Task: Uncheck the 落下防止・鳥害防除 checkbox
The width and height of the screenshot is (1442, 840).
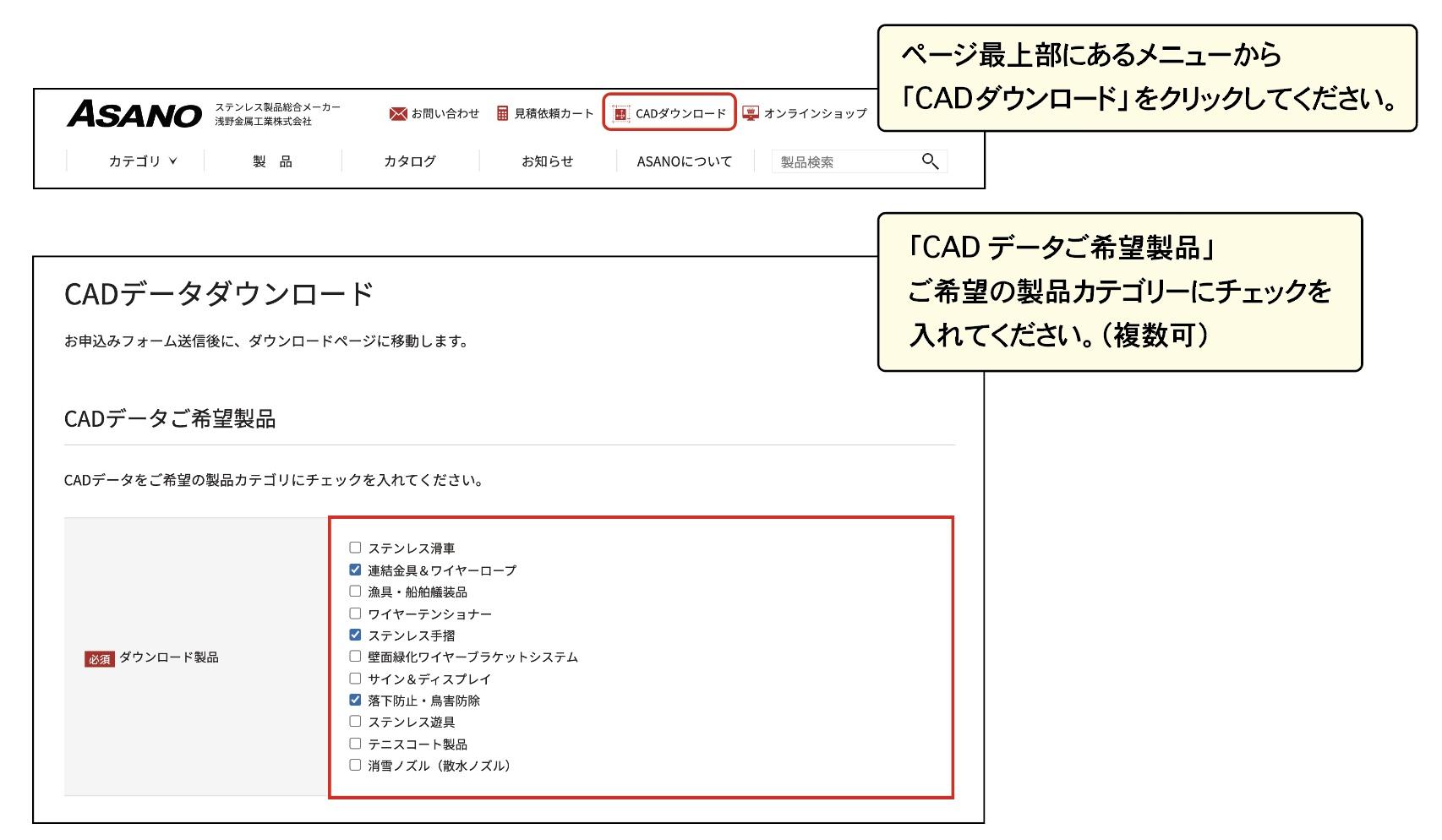Action: tap(355, 700)
